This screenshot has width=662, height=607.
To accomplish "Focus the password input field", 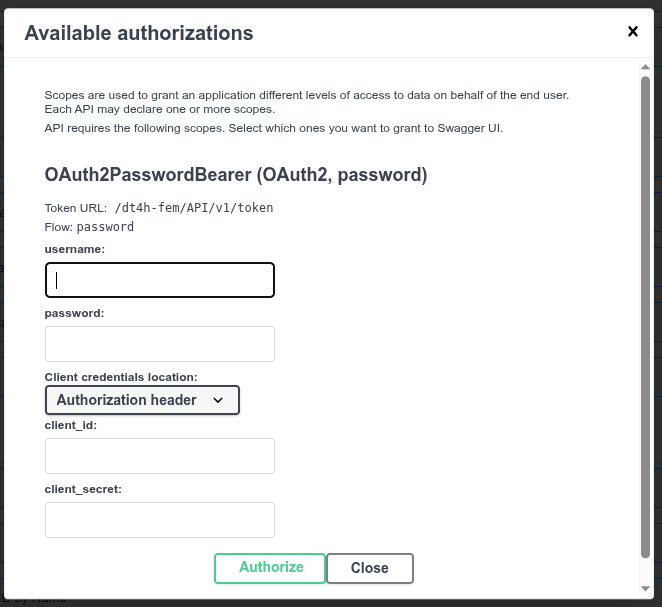I will pyautogui.click(x=160, y=344).
